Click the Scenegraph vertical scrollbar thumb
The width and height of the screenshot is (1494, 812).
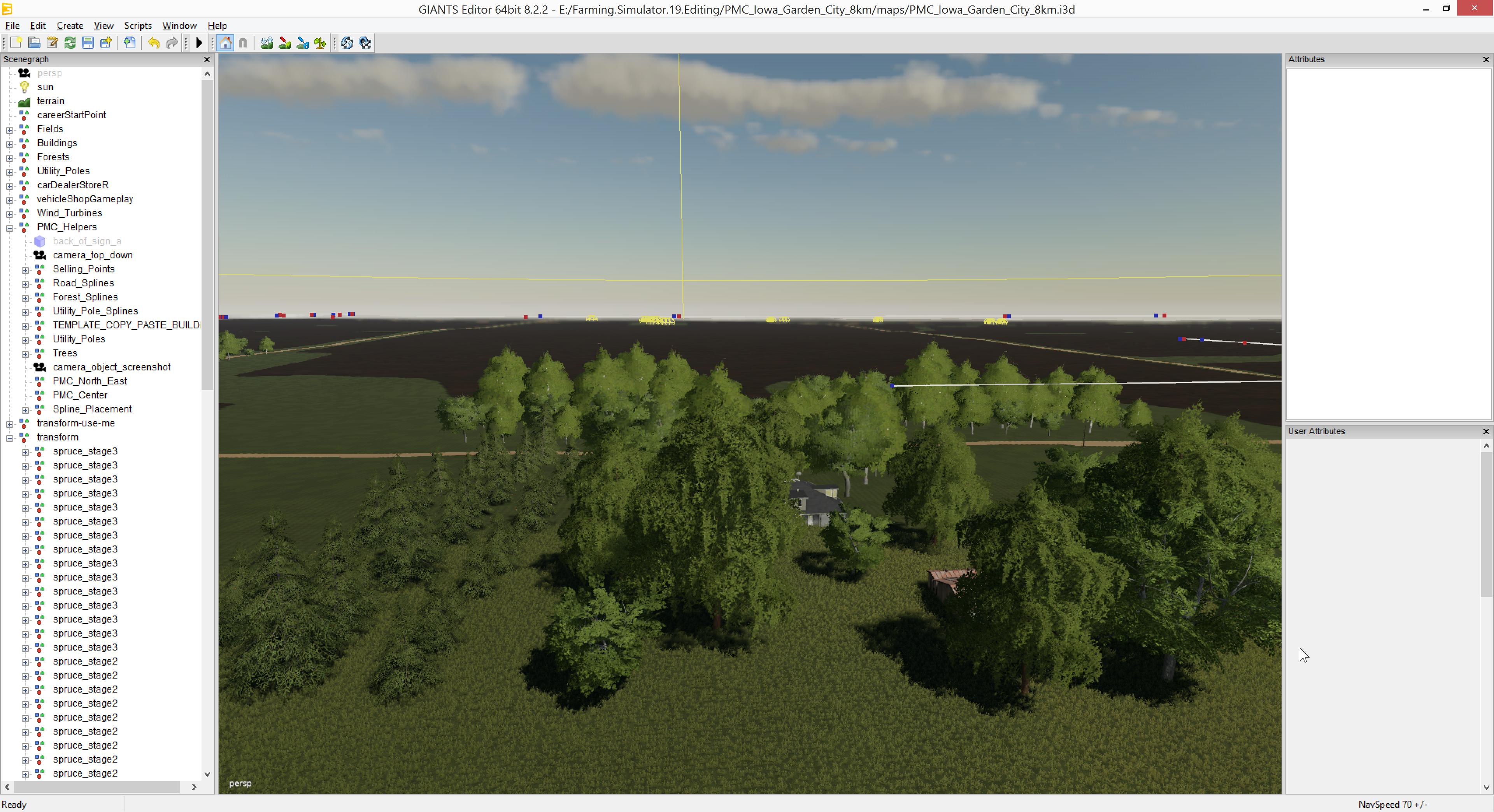(207, 235)
